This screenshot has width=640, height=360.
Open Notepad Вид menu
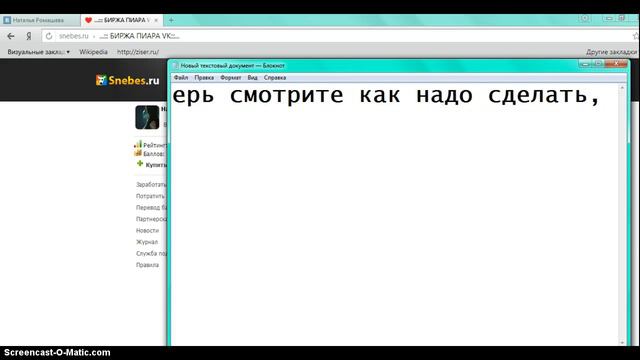[x=252, y=78]
